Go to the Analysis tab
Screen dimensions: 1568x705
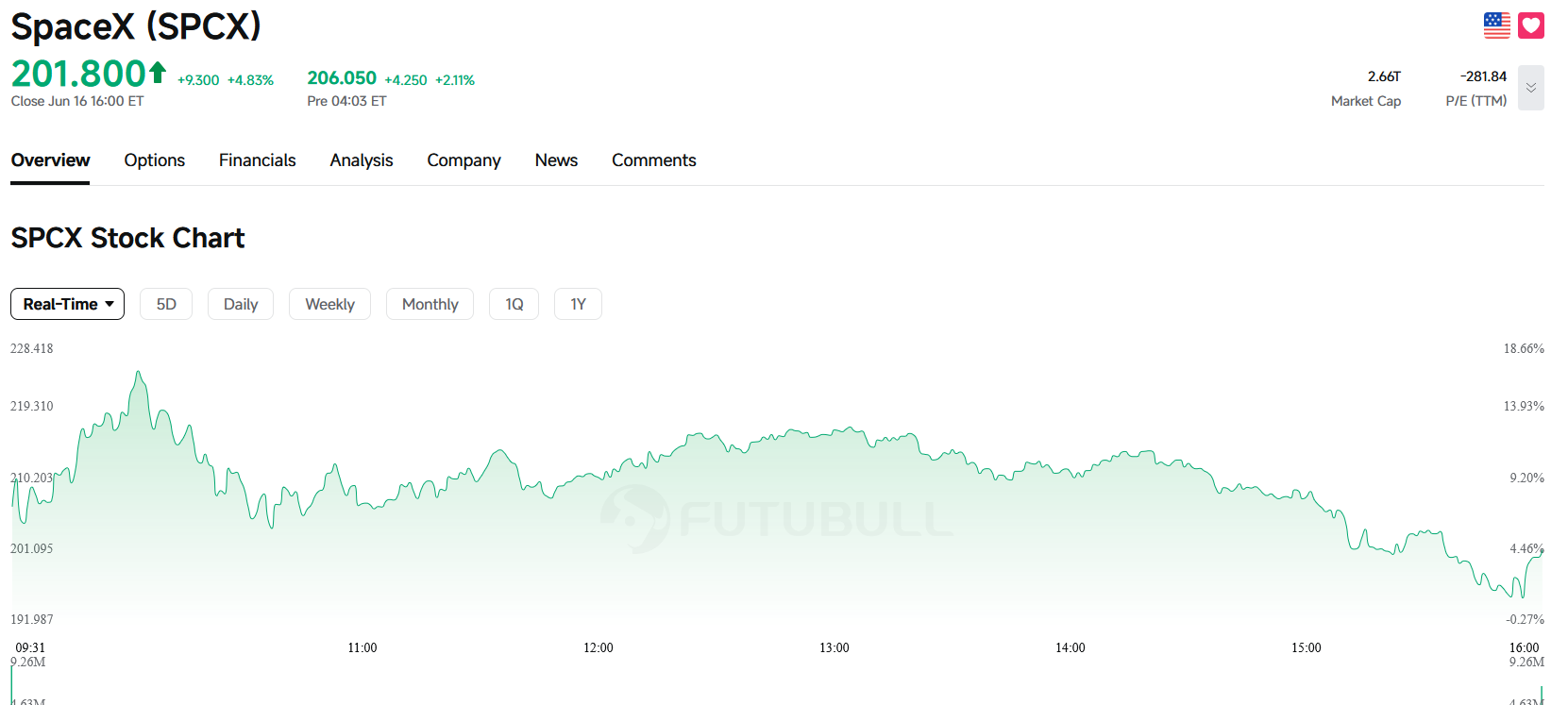362,160
